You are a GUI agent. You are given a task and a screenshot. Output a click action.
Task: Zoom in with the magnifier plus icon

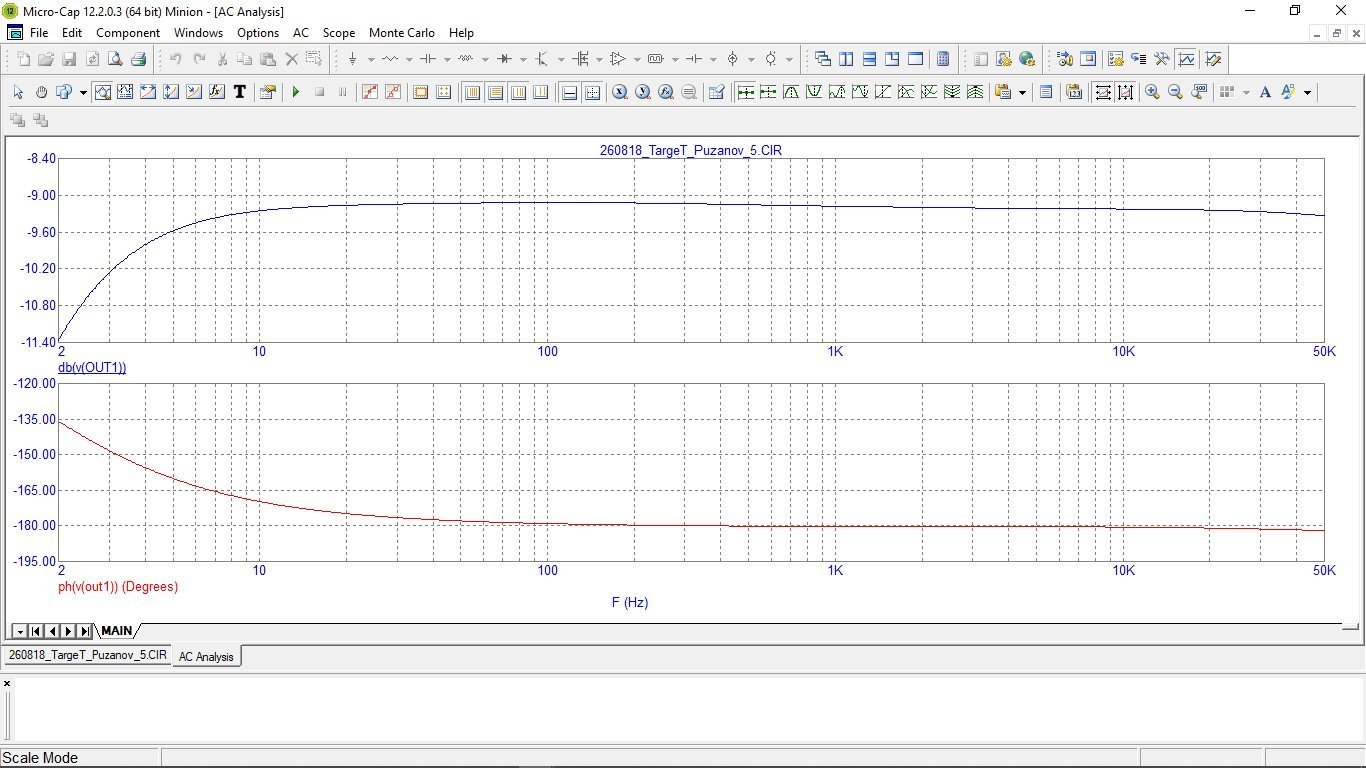click(1152, 92)
